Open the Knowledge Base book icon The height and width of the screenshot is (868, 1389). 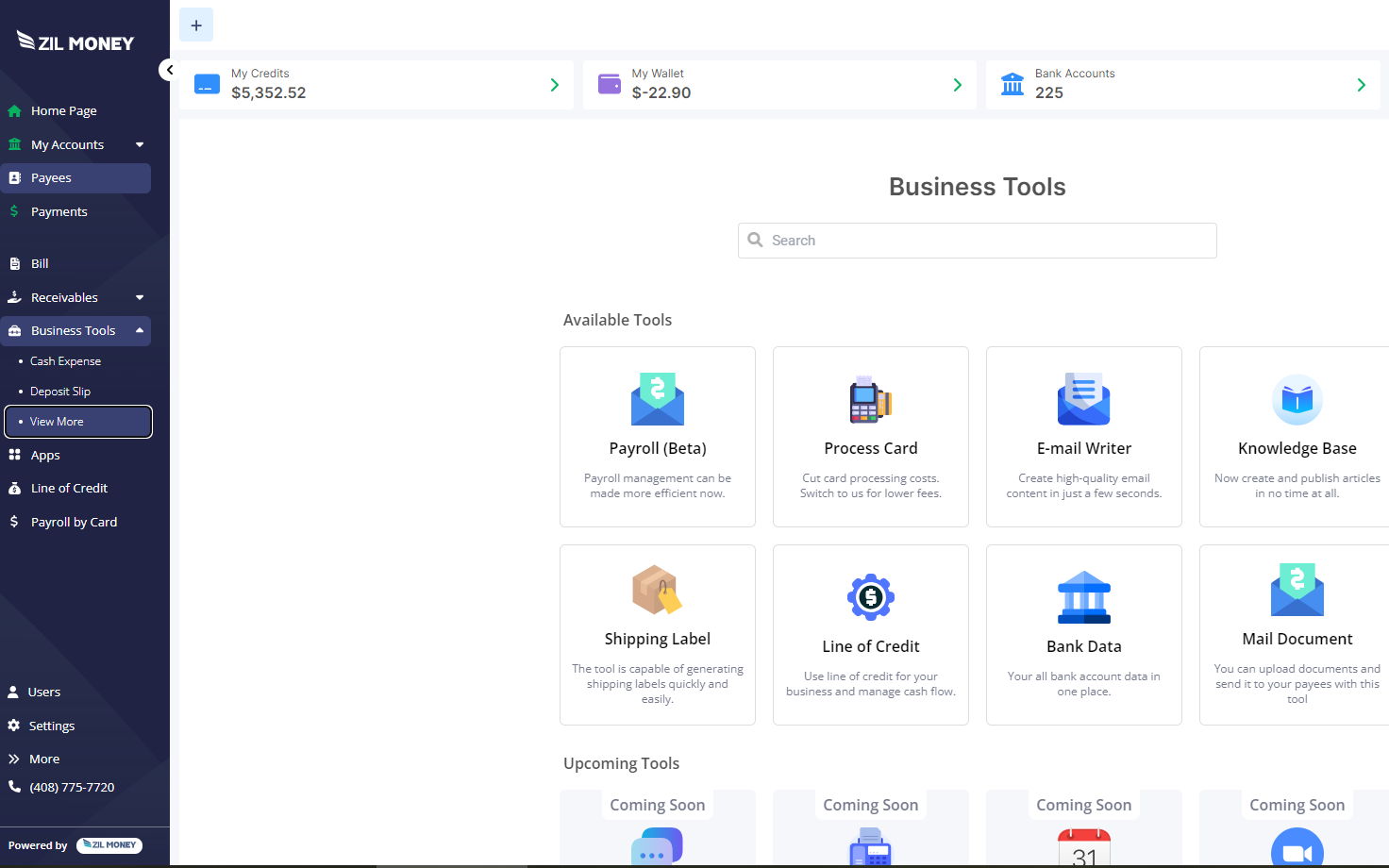(1297, 400)
